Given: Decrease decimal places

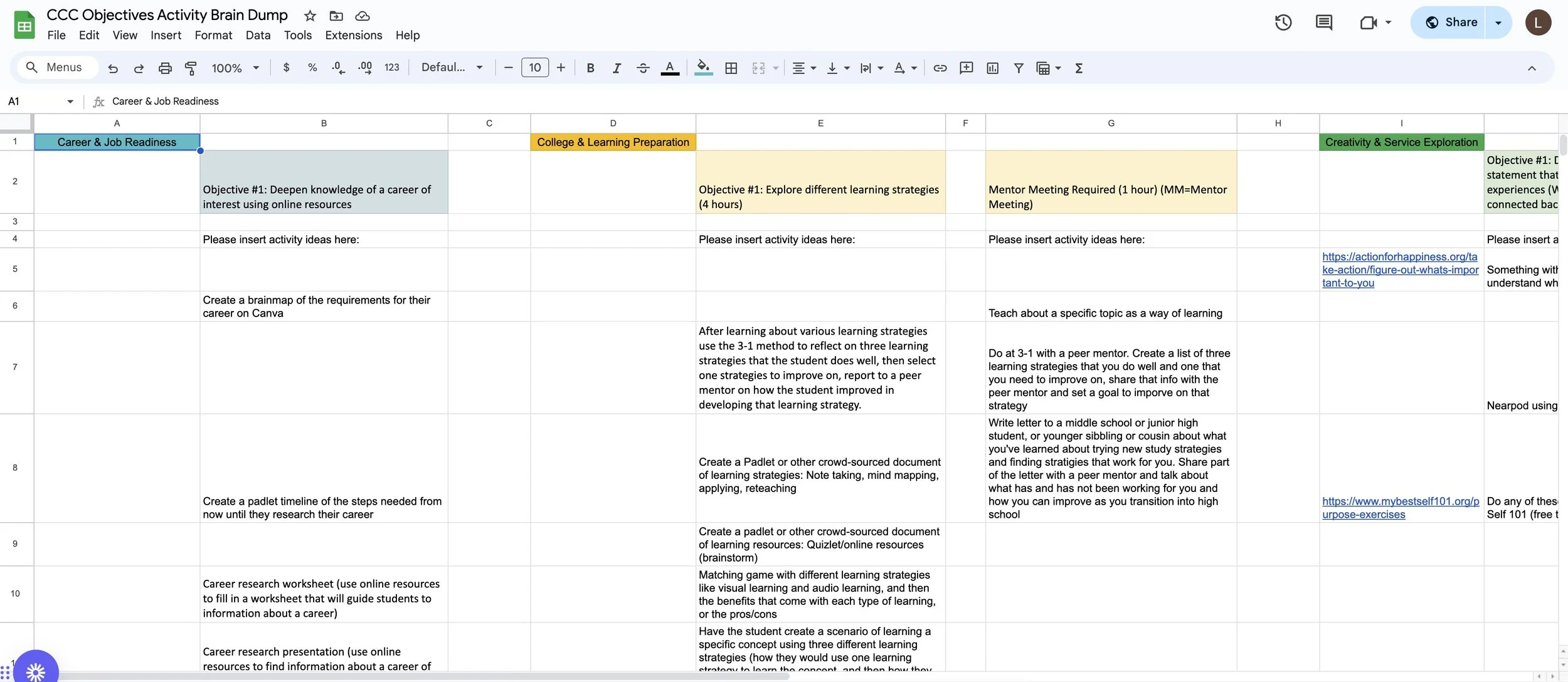Looking at the screenshot, I should coord(338,68).
